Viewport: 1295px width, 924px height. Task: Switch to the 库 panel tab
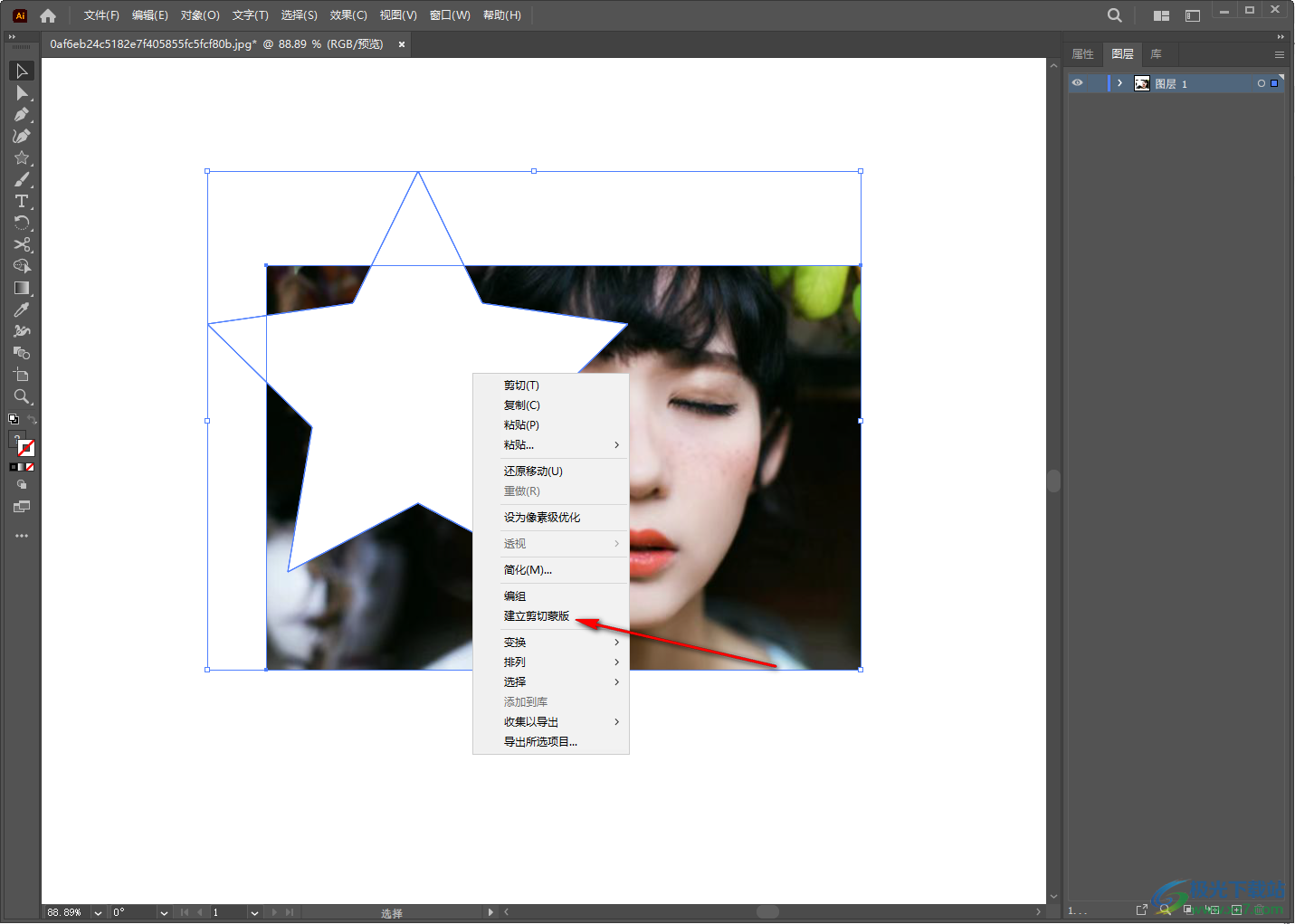pos(1156,54)
